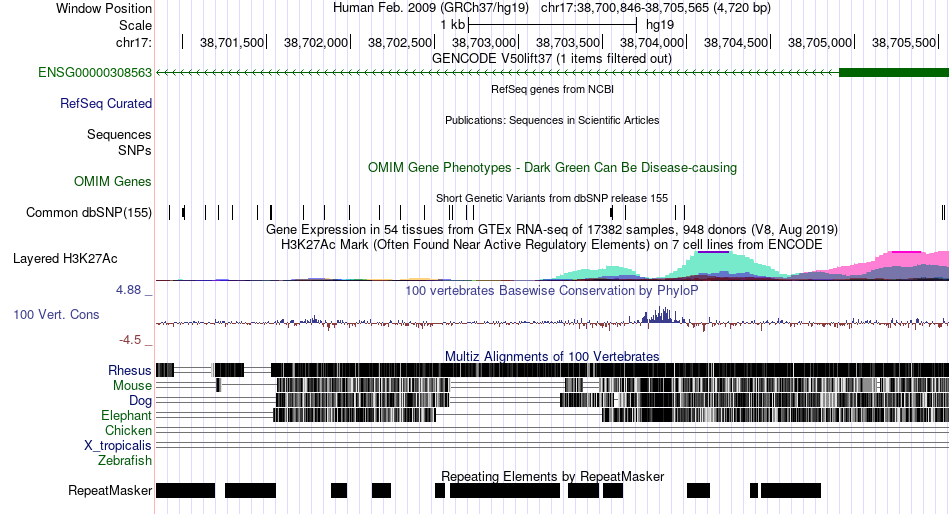Click the SNPs track label
Image resolution: width=950 pixels, height=514 pixels.
135,150
